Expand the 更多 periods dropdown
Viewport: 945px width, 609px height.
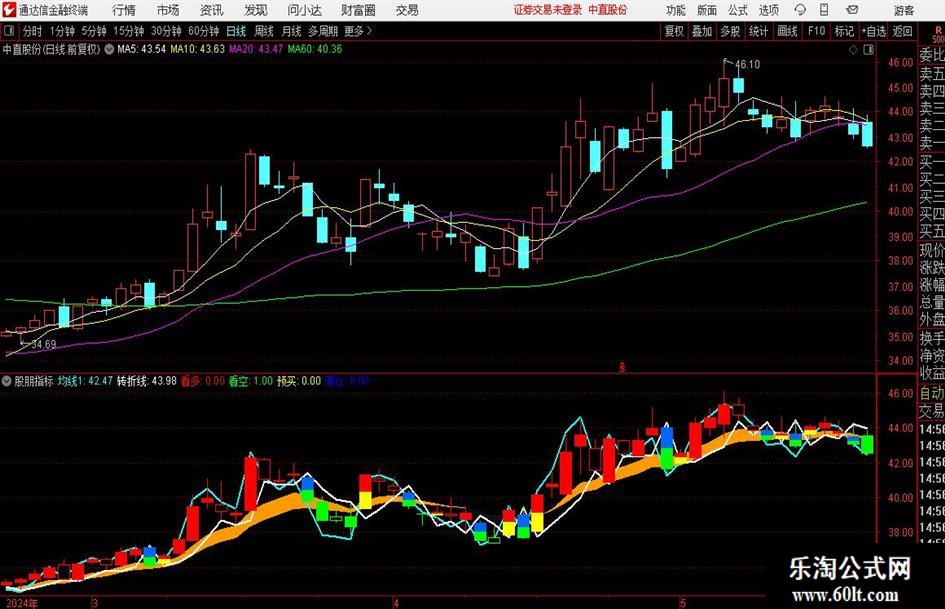coord(358,31)
